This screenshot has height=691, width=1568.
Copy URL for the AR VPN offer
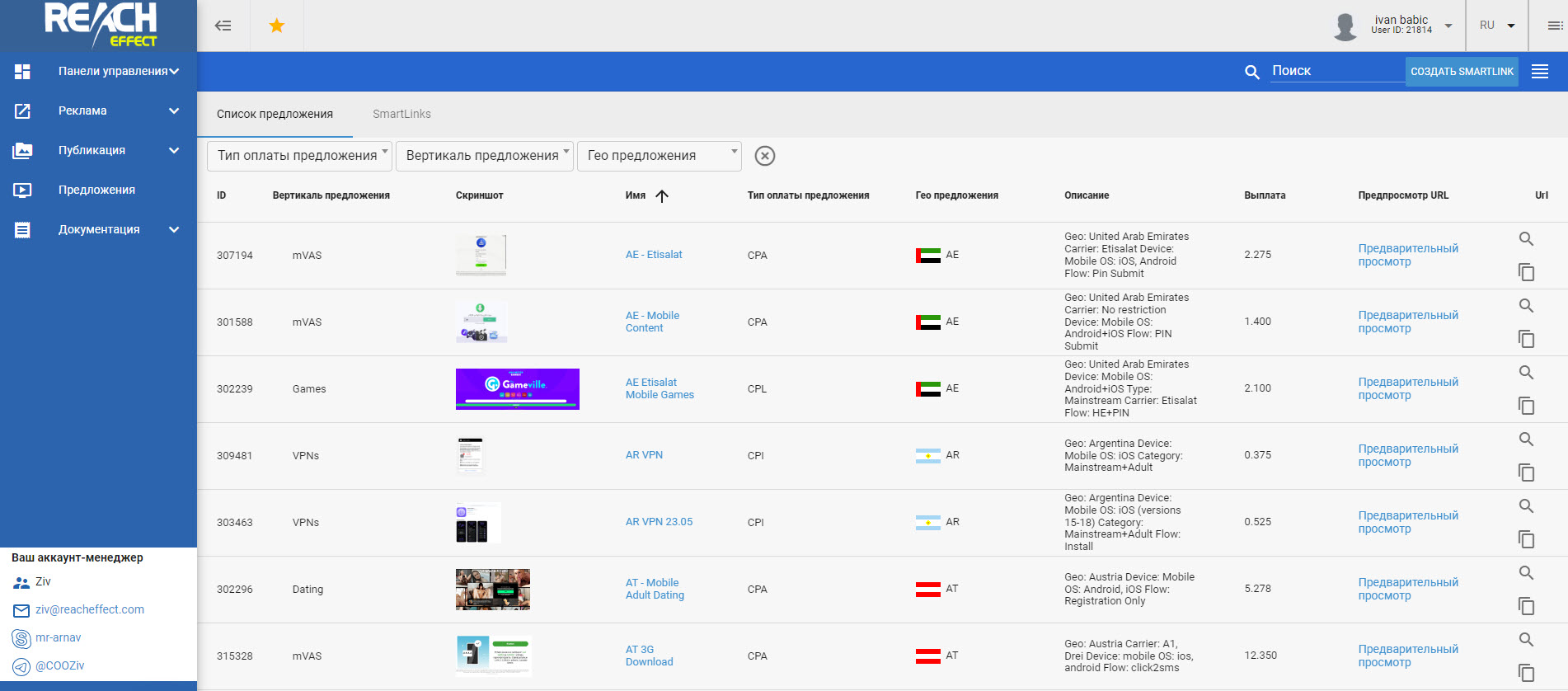(1527, 472)
